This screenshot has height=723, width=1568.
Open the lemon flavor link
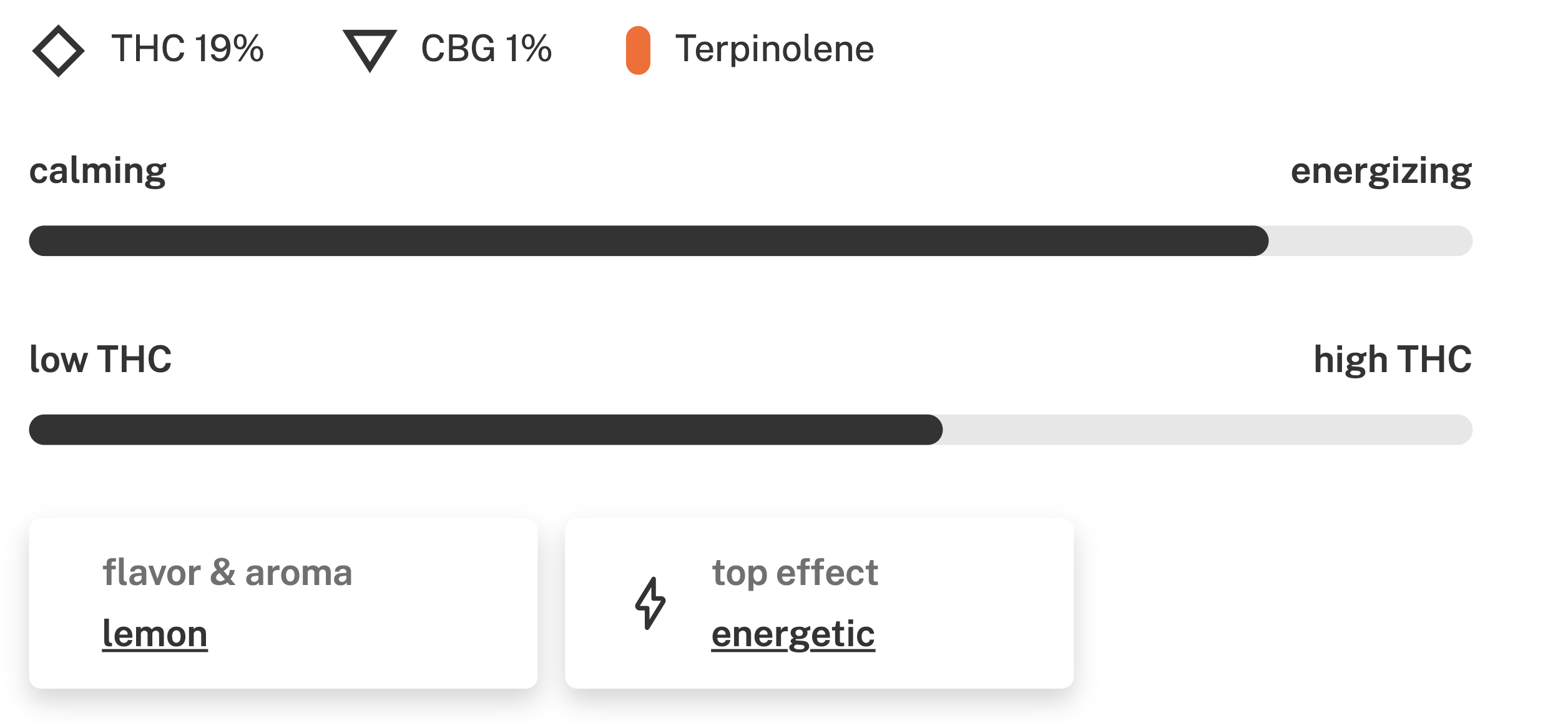pos(155,634)
